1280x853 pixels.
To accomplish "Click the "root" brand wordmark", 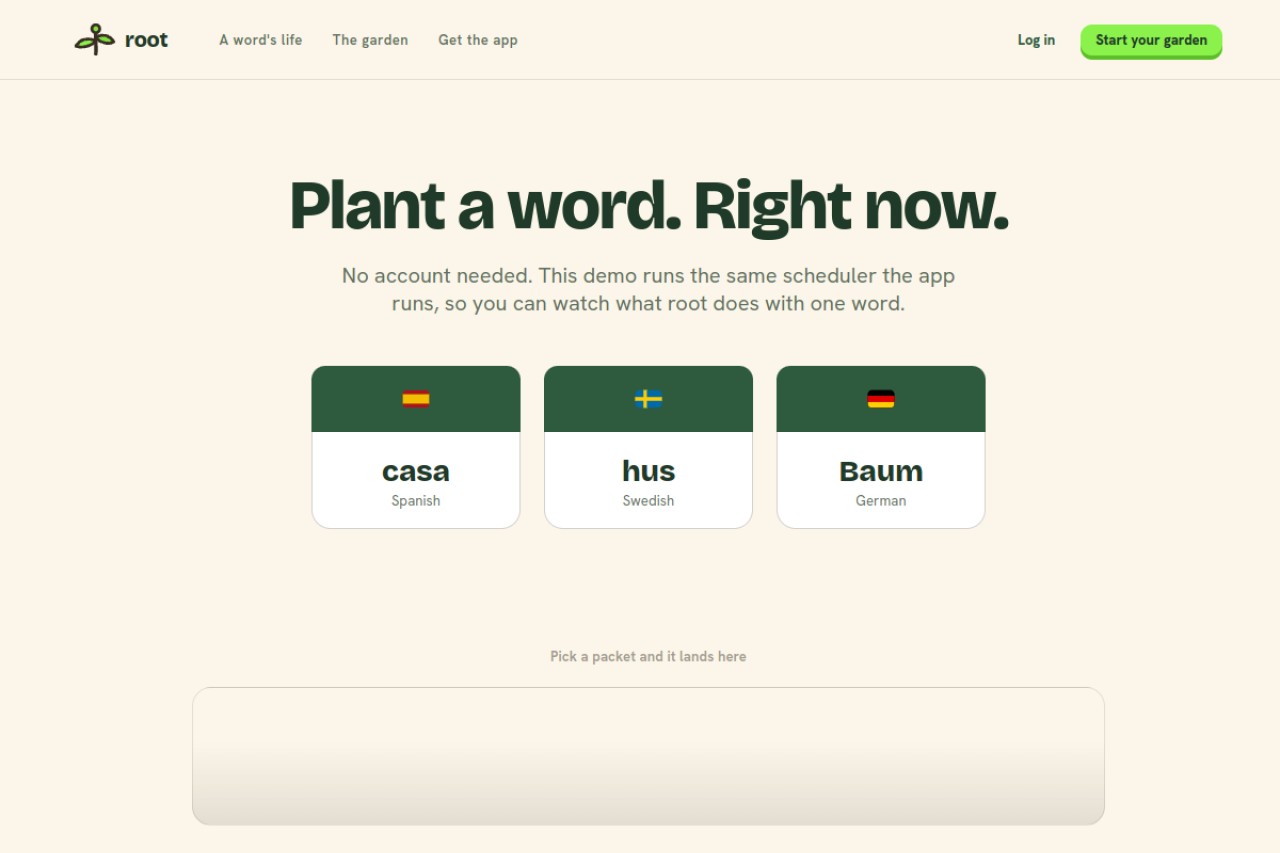I will (x=146, y=40).
